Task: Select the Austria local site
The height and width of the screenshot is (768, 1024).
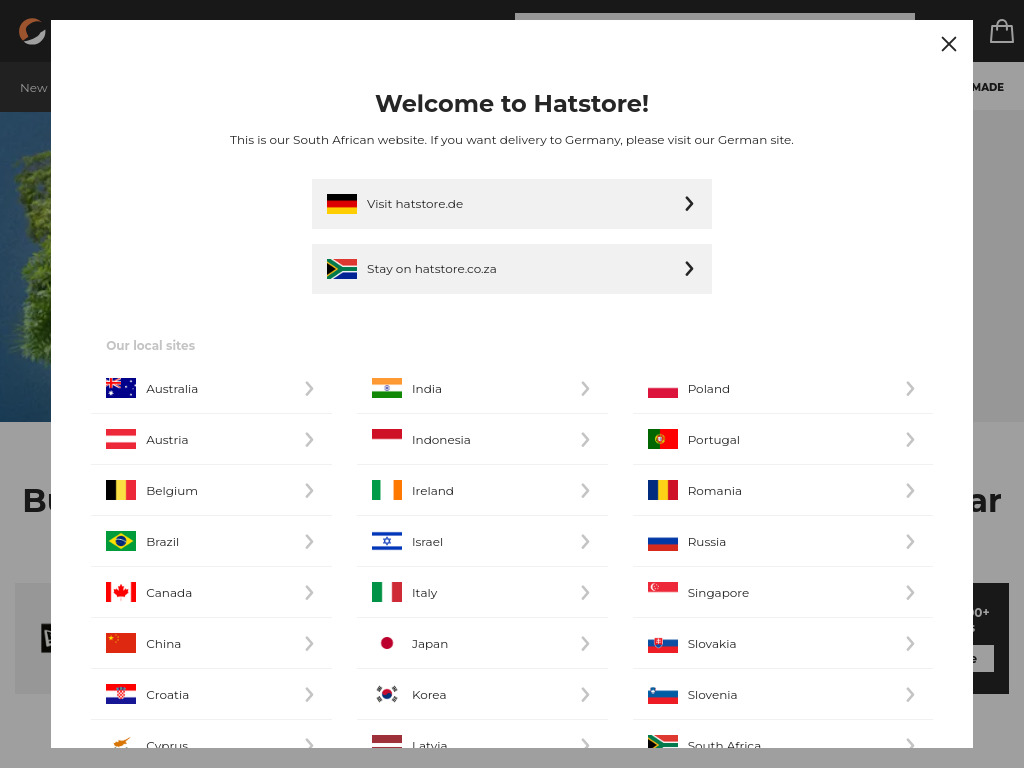Action: coord(211,440)
